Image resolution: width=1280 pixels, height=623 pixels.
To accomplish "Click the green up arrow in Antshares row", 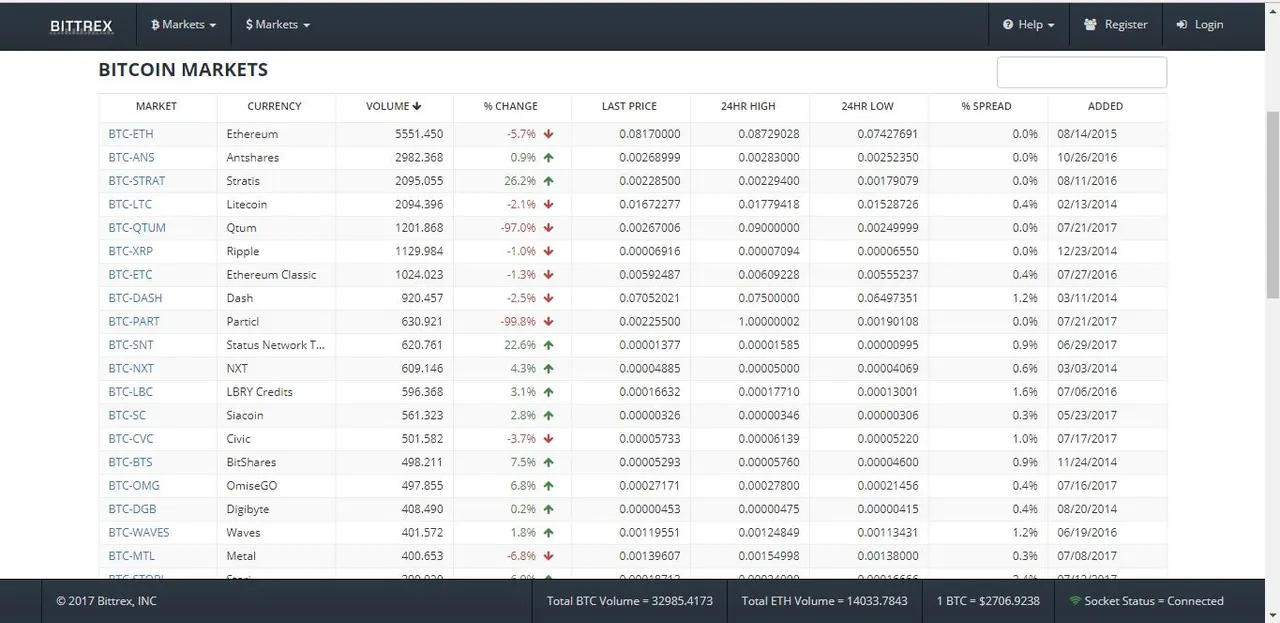I will pyautogui.click(x=549, y=158).
